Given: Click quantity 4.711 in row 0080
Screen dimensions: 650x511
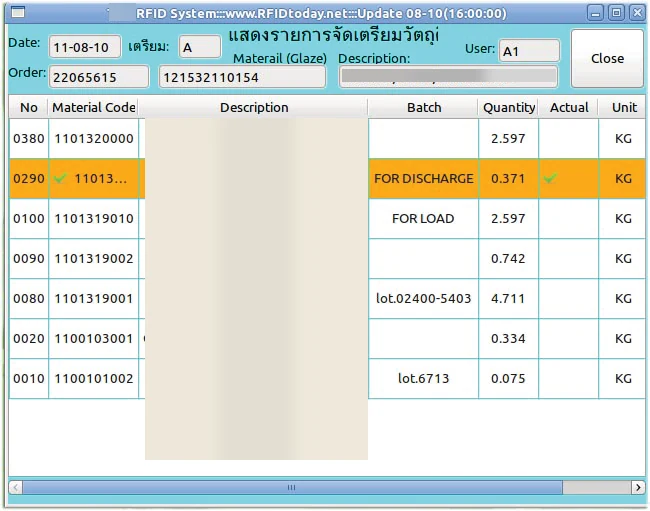Looking at the screenshot, I should point(508,298).
